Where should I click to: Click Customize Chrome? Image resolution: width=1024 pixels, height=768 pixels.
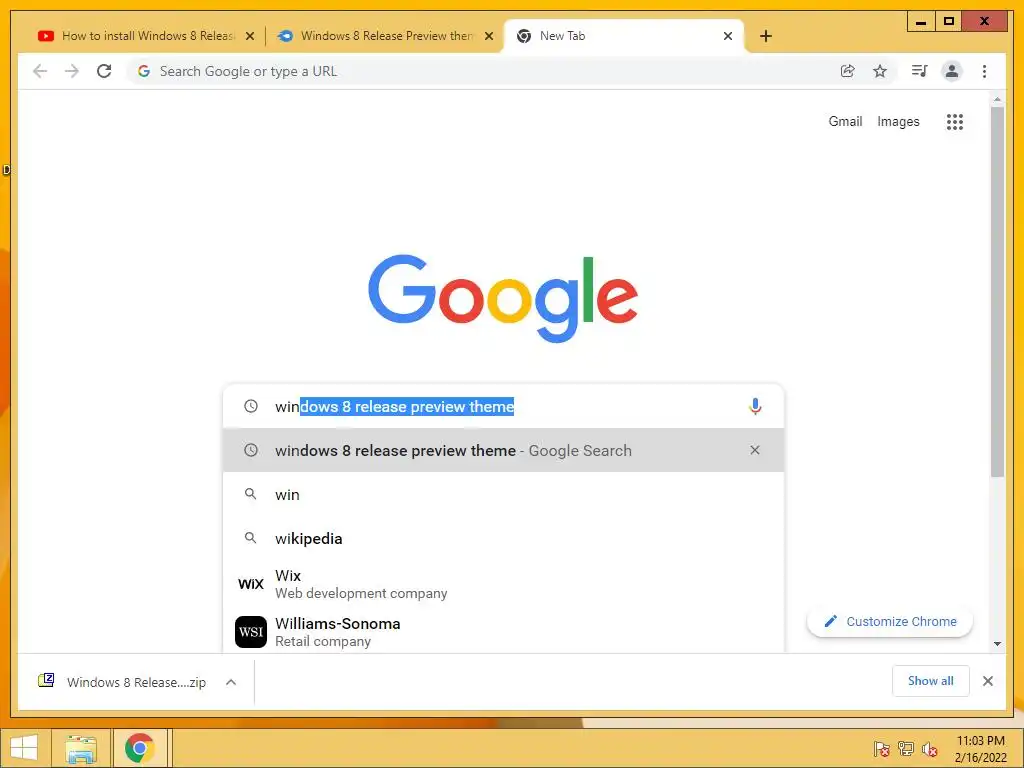pos(890,621)
